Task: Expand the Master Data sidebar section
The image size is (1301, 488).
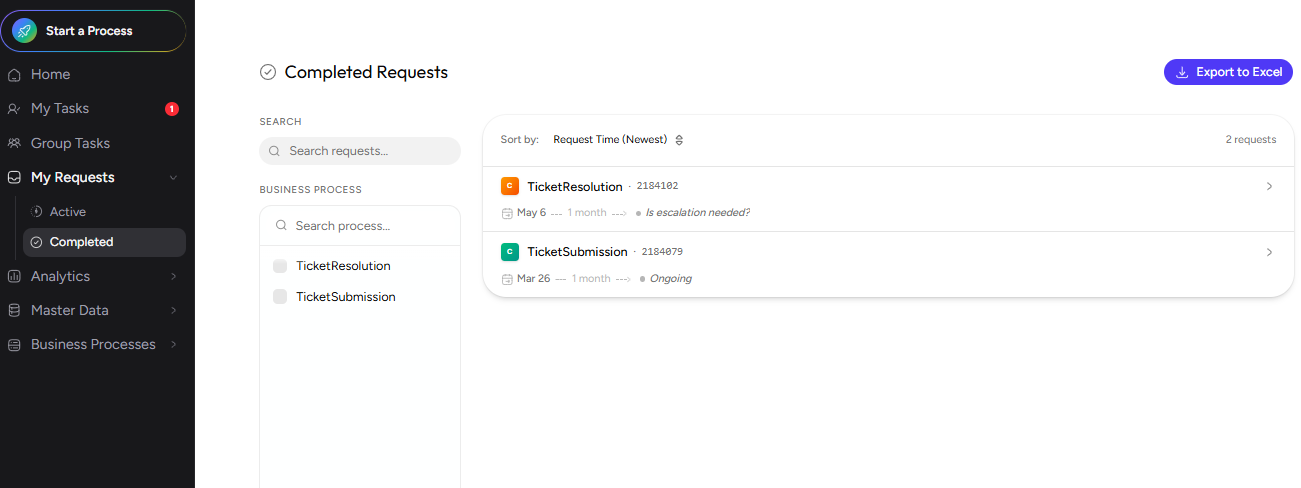Action: click(x=173, y=310)
